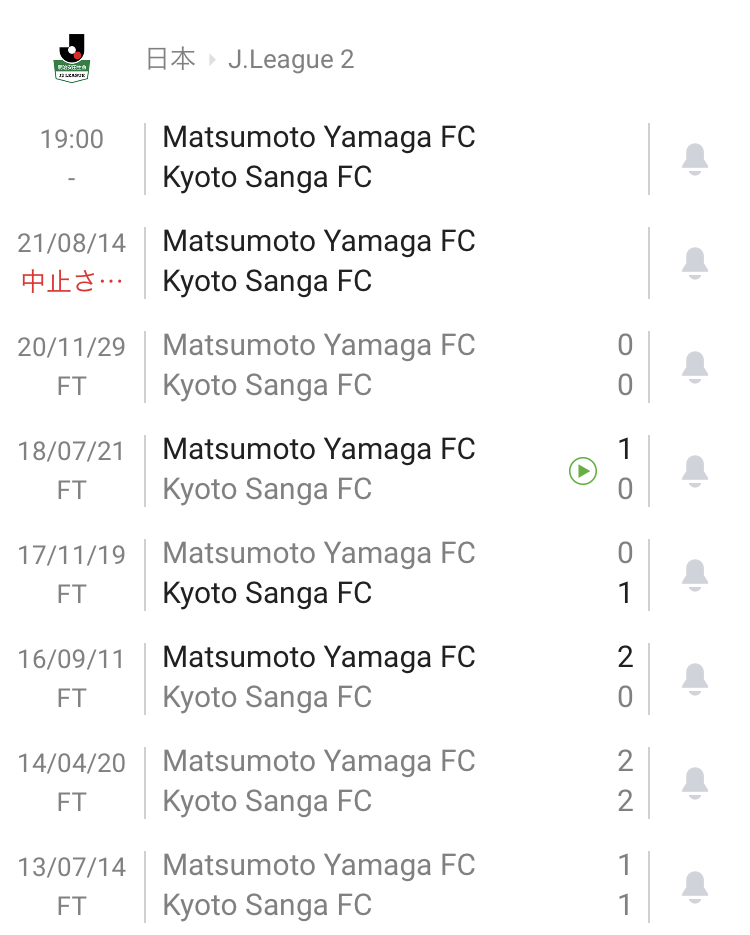Viewport: 750px width, 935px height.
Task: Open the 14/04/20 match date row
Action: 72,763
